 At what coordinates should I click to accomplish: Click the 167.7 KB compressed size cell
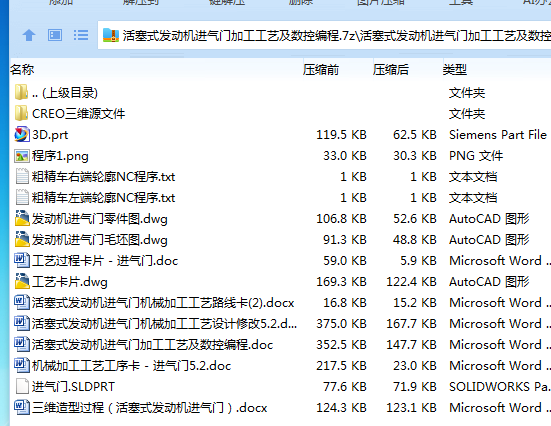[411, 324]
